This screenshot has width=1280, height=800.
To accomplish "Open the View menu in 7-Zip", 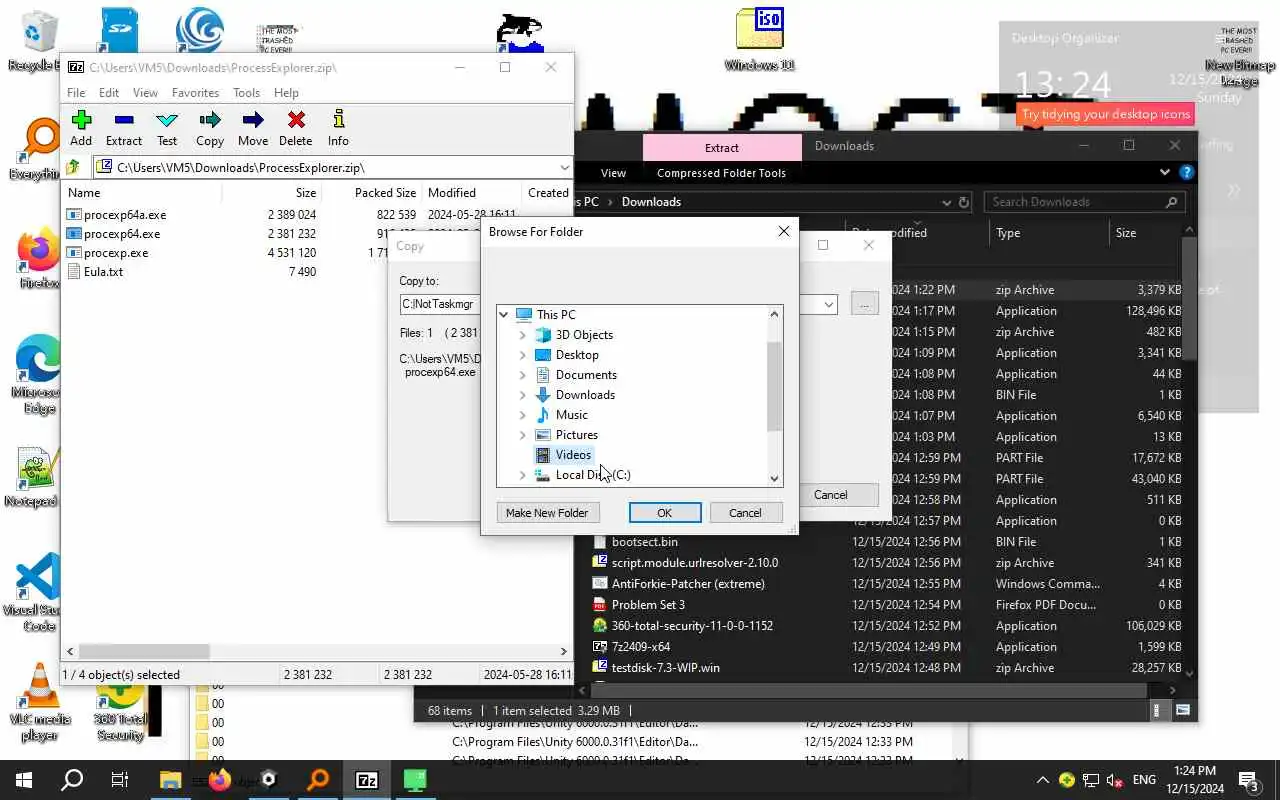I will [x=146, y=92].
